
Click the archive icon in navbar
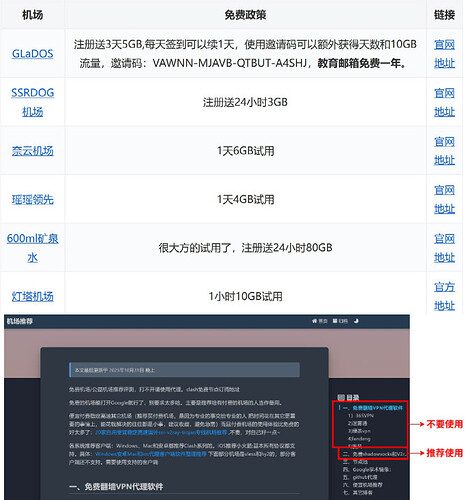[x=335, y=321]
